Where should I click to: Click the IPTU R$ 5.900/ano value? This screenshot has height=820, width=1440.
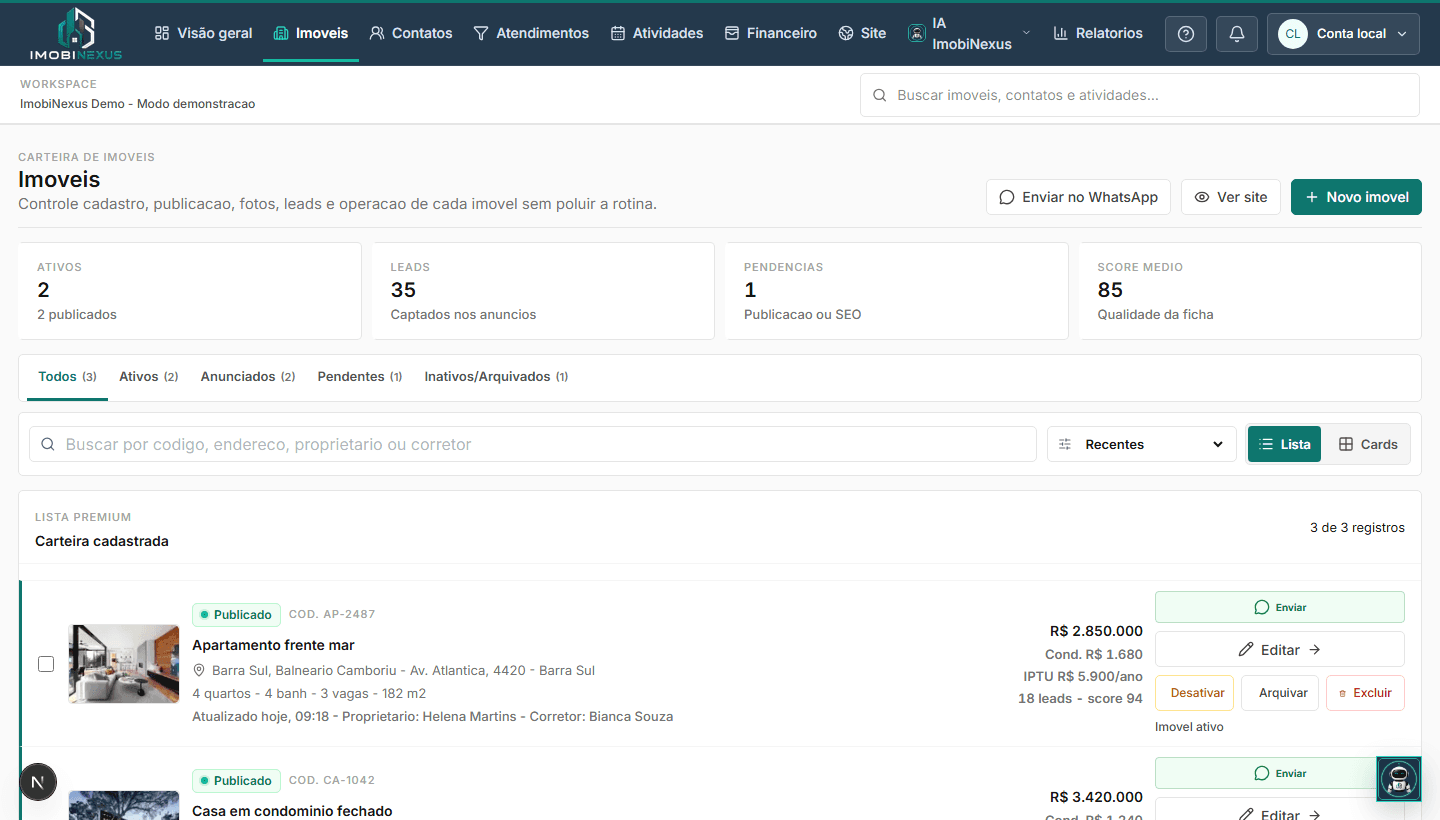click(1083, 676)
